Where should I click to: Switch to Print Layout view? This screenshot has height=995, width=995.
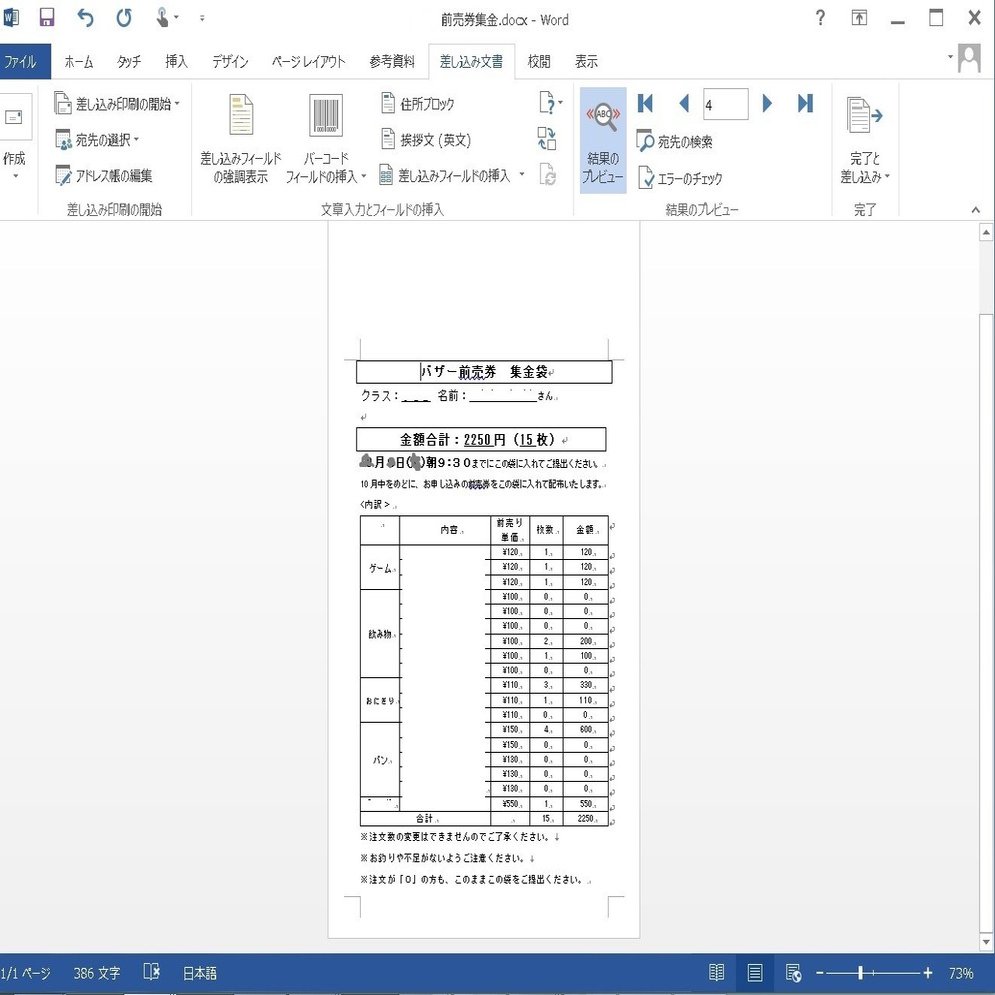click(x=754, y=972)
